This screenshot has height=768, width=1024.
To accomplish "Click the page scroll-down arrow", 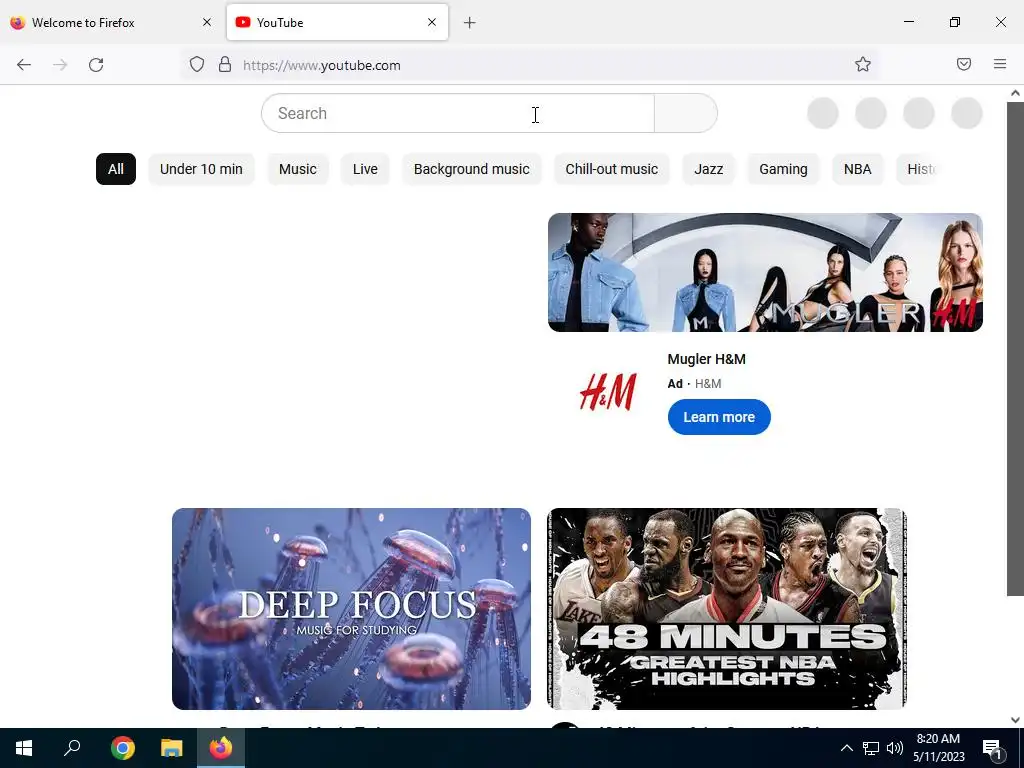I will (x=1015, y=720).
